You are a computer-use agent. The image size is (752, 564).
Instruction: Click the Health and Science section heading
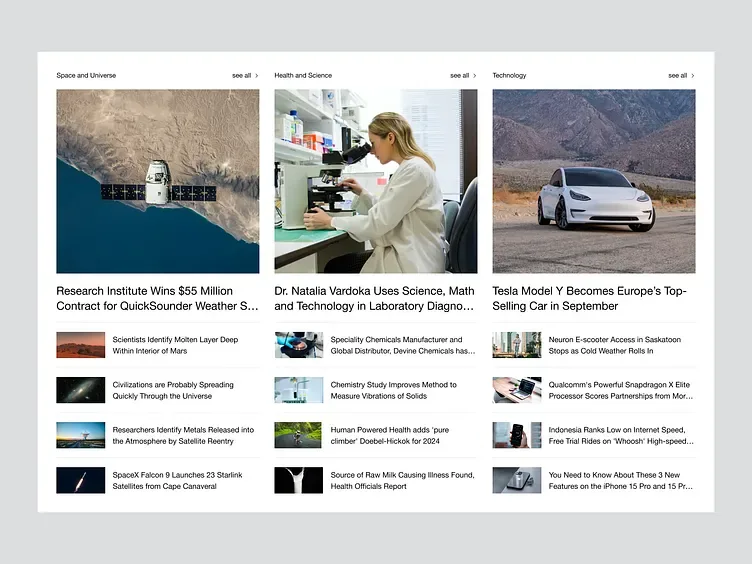click(303, 75)
